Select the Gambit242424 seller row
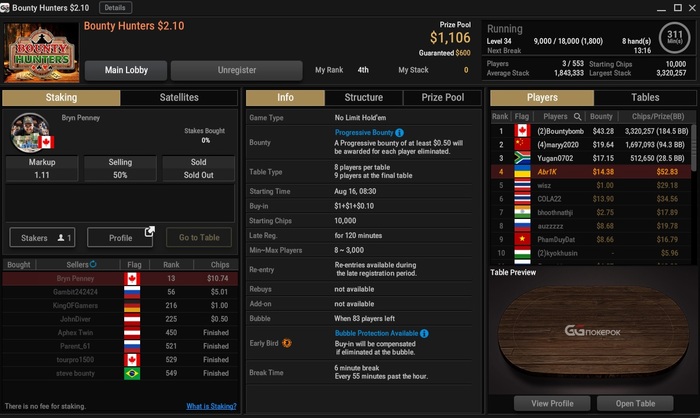The height and width of the screenshot is (418, 700). click(120, 292)
